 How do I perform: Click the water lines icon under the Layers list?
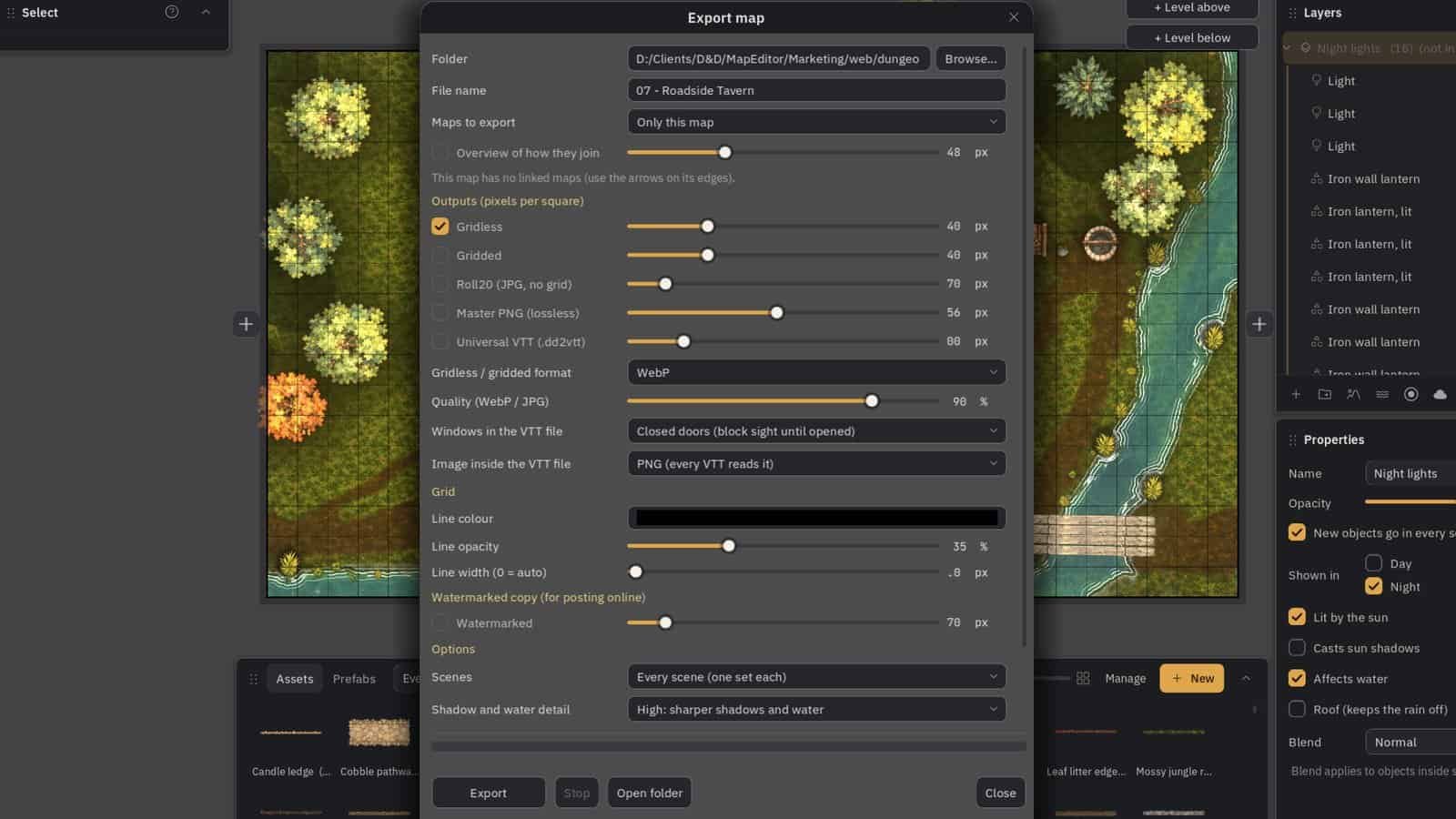click(1382, 394)
